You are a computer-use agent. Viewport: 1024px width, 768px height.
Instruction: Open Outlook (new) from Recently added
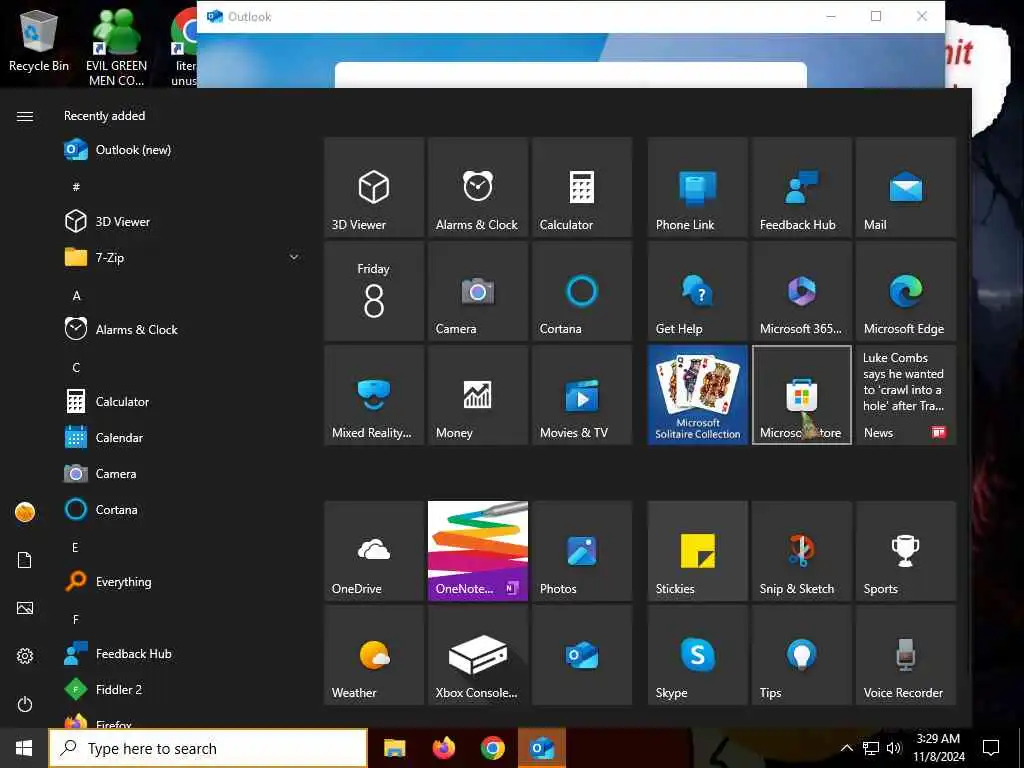pos(183,150)
